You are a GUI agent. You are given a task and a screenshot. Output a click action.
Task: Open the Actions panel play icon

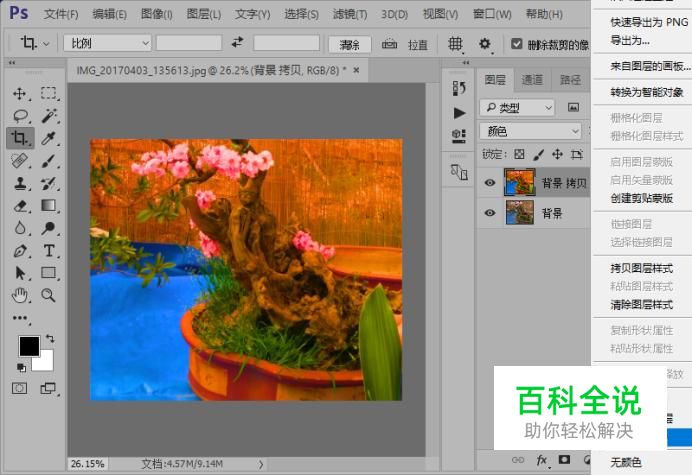459,113
